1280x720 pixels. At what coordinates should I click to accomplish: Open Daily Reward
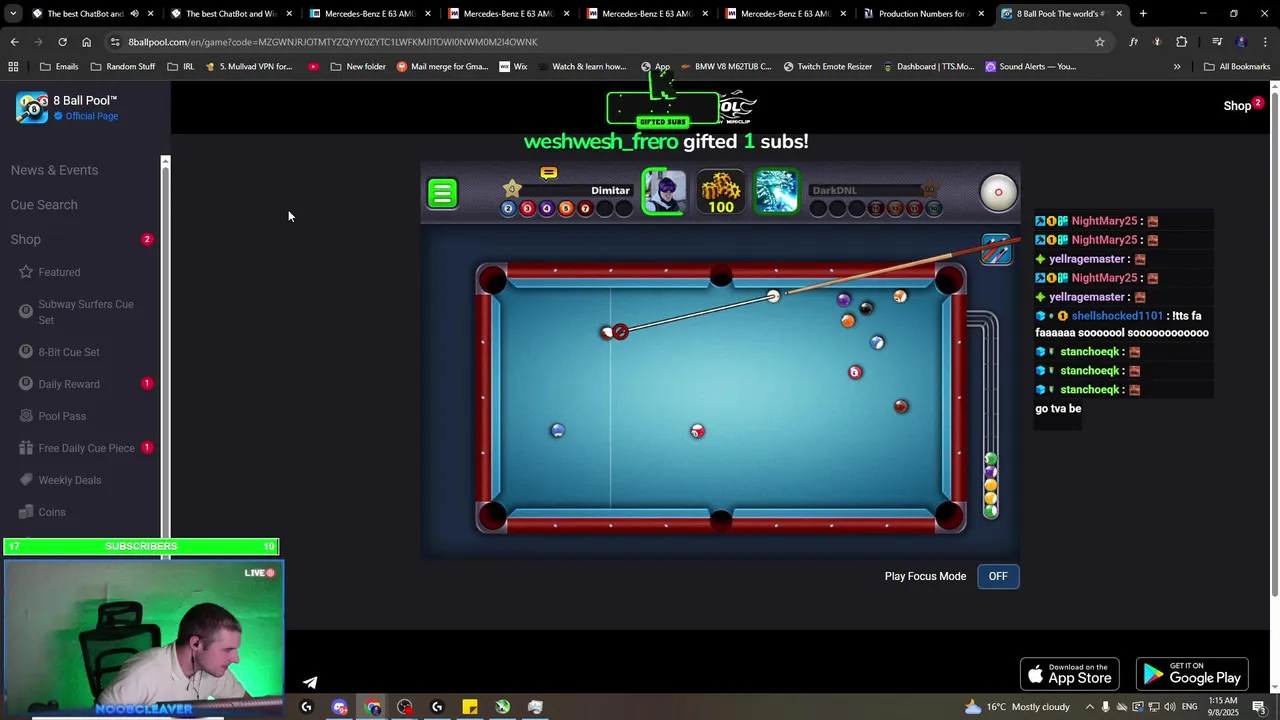pyautogui.click(x=68, y=384)
